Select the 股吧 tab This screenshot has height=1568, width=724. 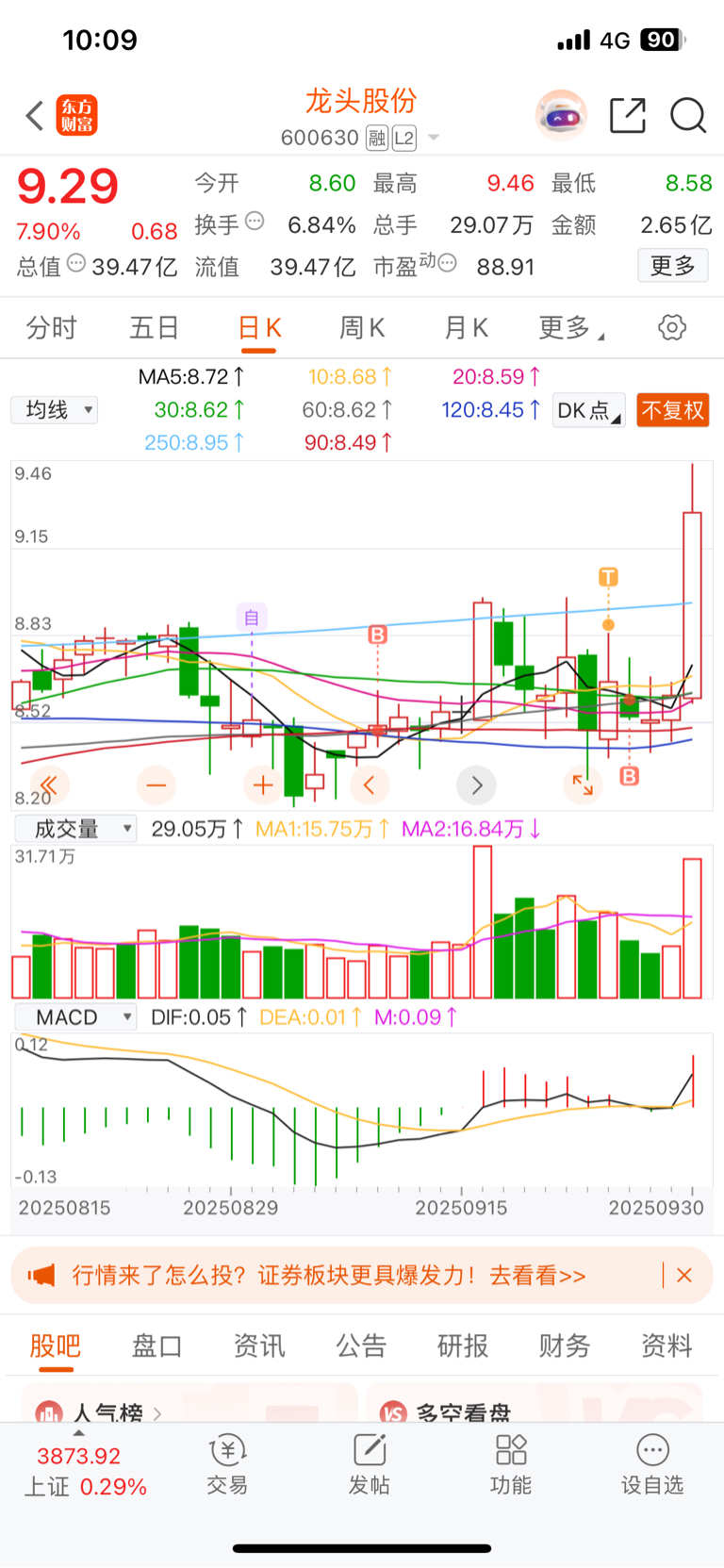tap(56, 1345)
